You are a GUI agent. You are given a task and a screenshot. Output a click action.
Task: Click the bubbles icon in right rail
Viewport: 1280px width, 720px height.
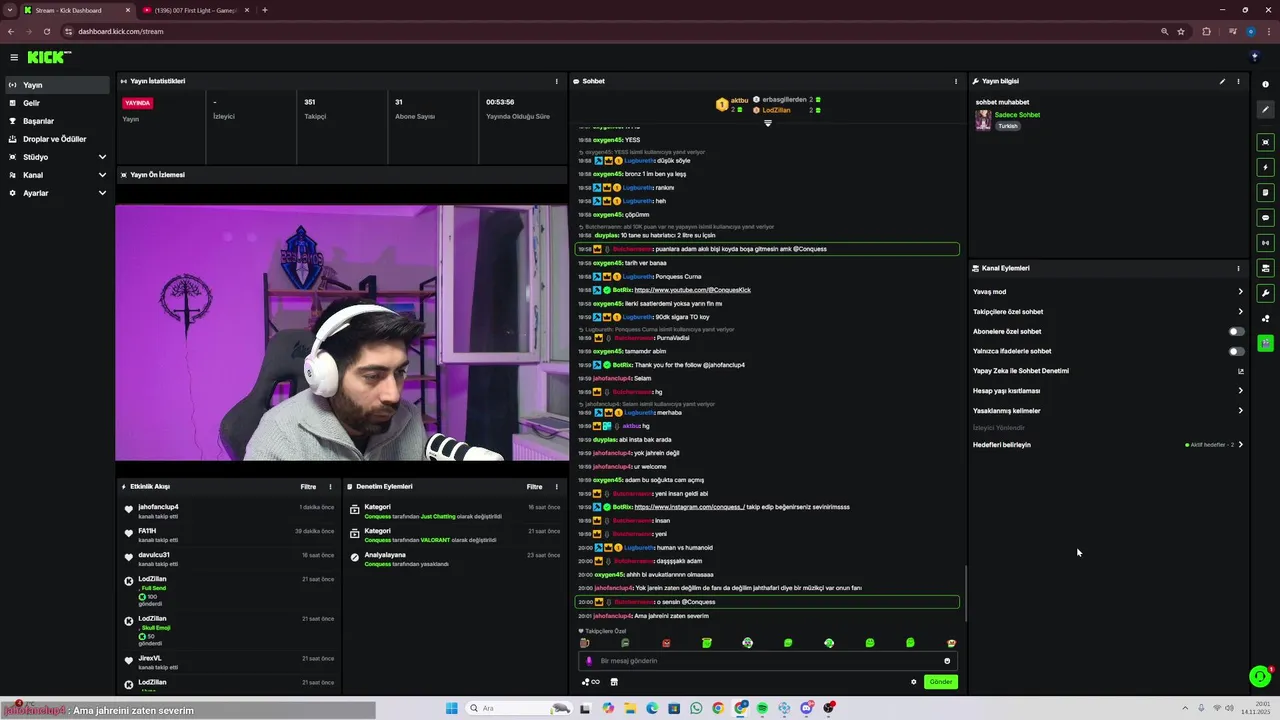pos(1265,318)
